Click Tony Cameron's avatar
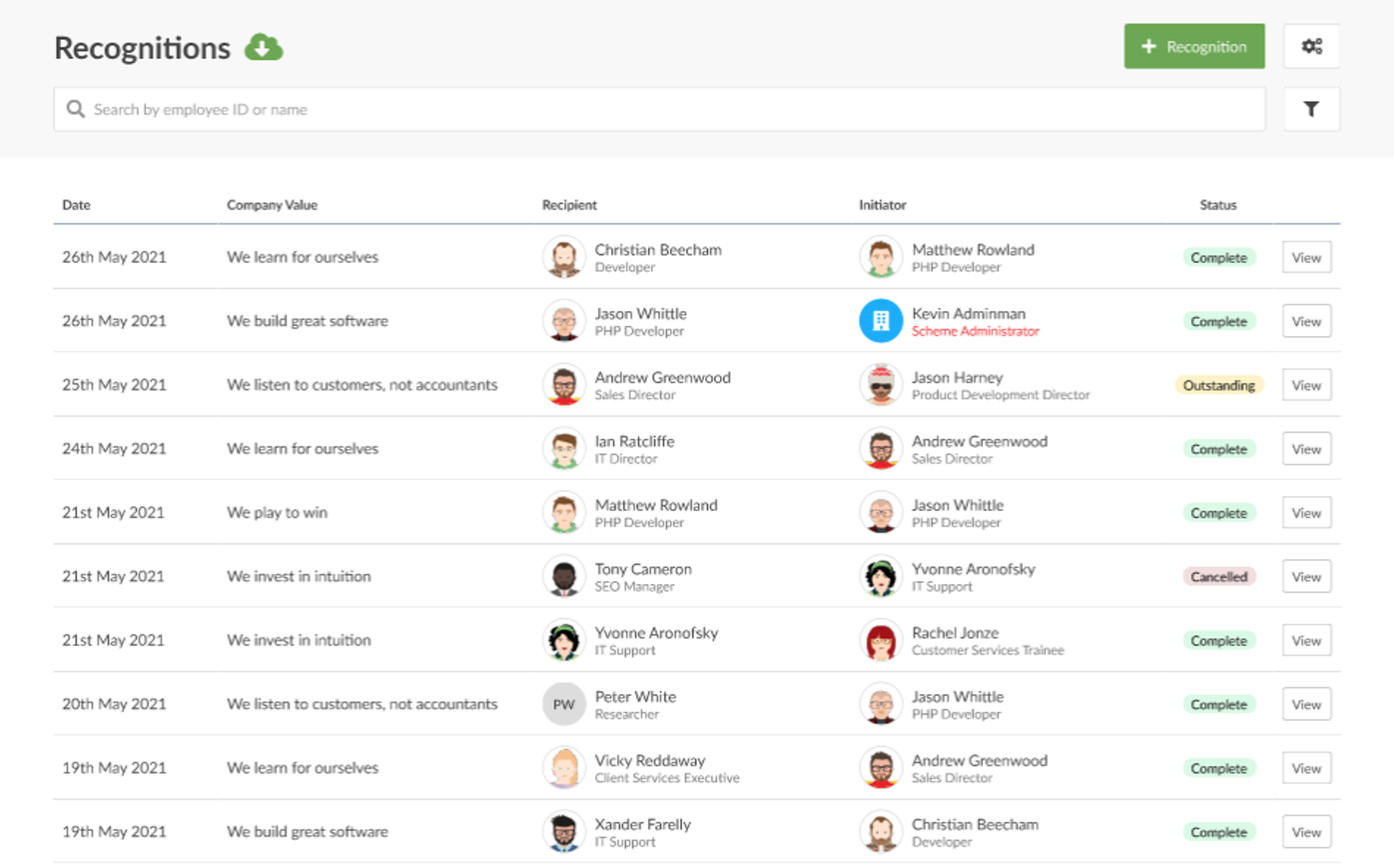Image resolution: width=1394 pixels, height=868 pixels. click(x=564, y=577)
